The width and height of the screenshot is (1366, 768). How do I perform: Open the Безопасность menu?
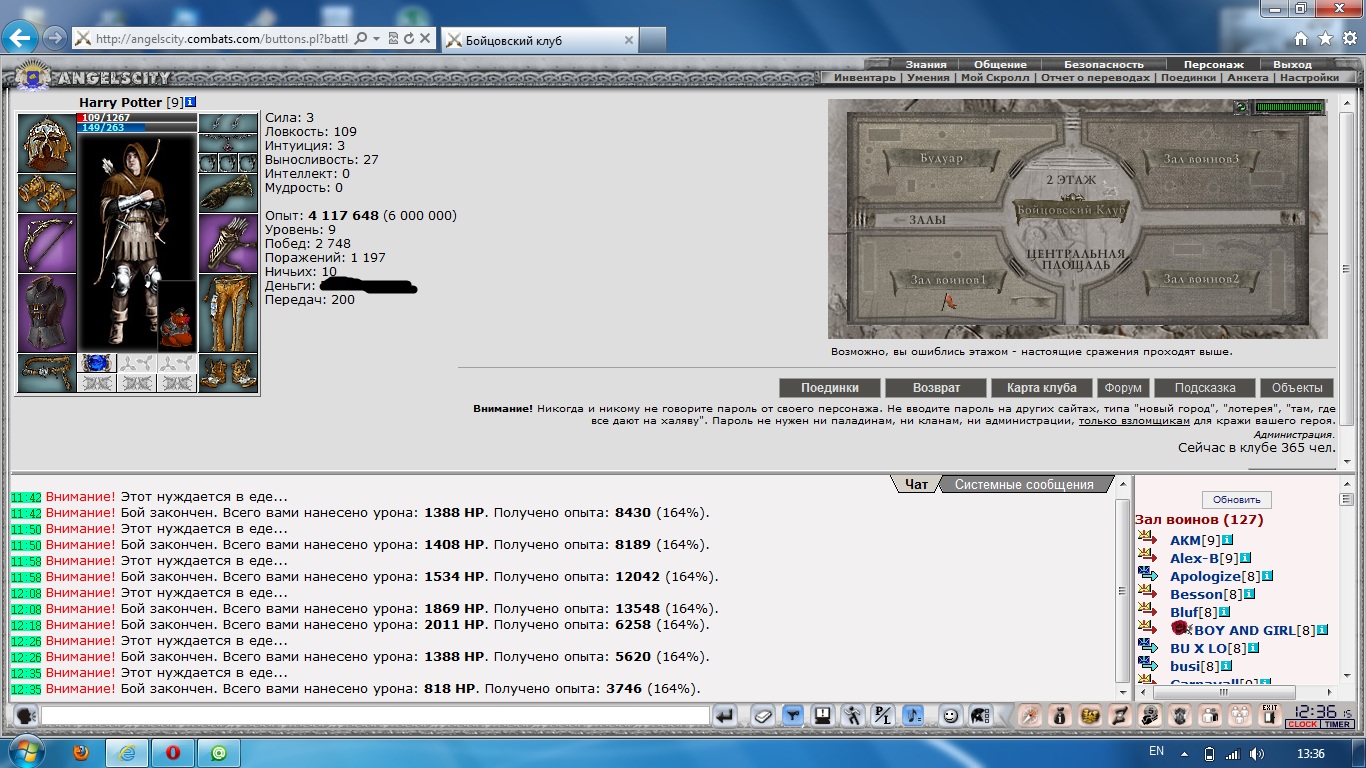1103,64
